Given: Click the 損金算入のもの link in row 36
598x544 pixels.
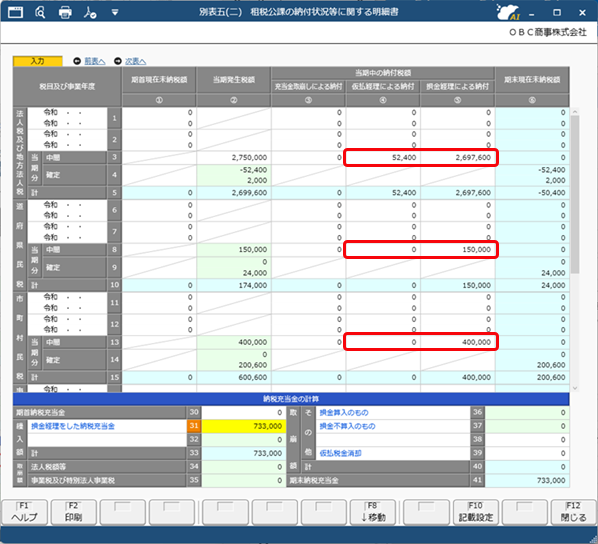Looking at the screenshot, I should (344, 412).
